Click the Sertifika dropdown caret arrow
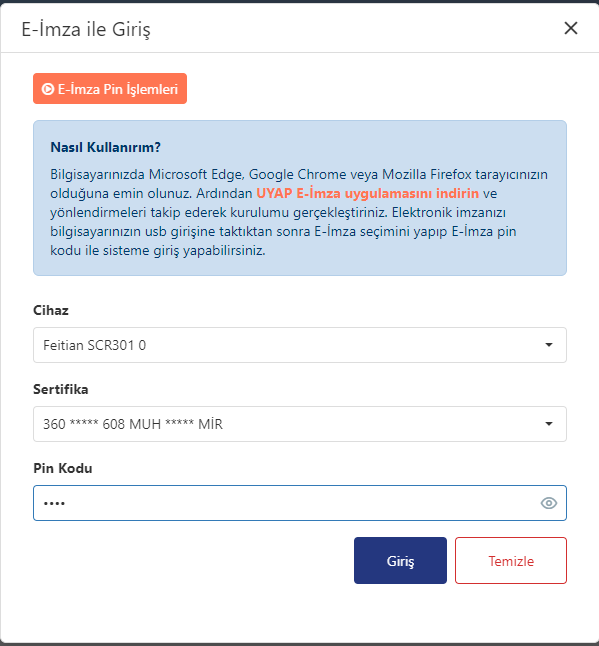The height and width of the screenshot is (646, 599). pos(549,424)
